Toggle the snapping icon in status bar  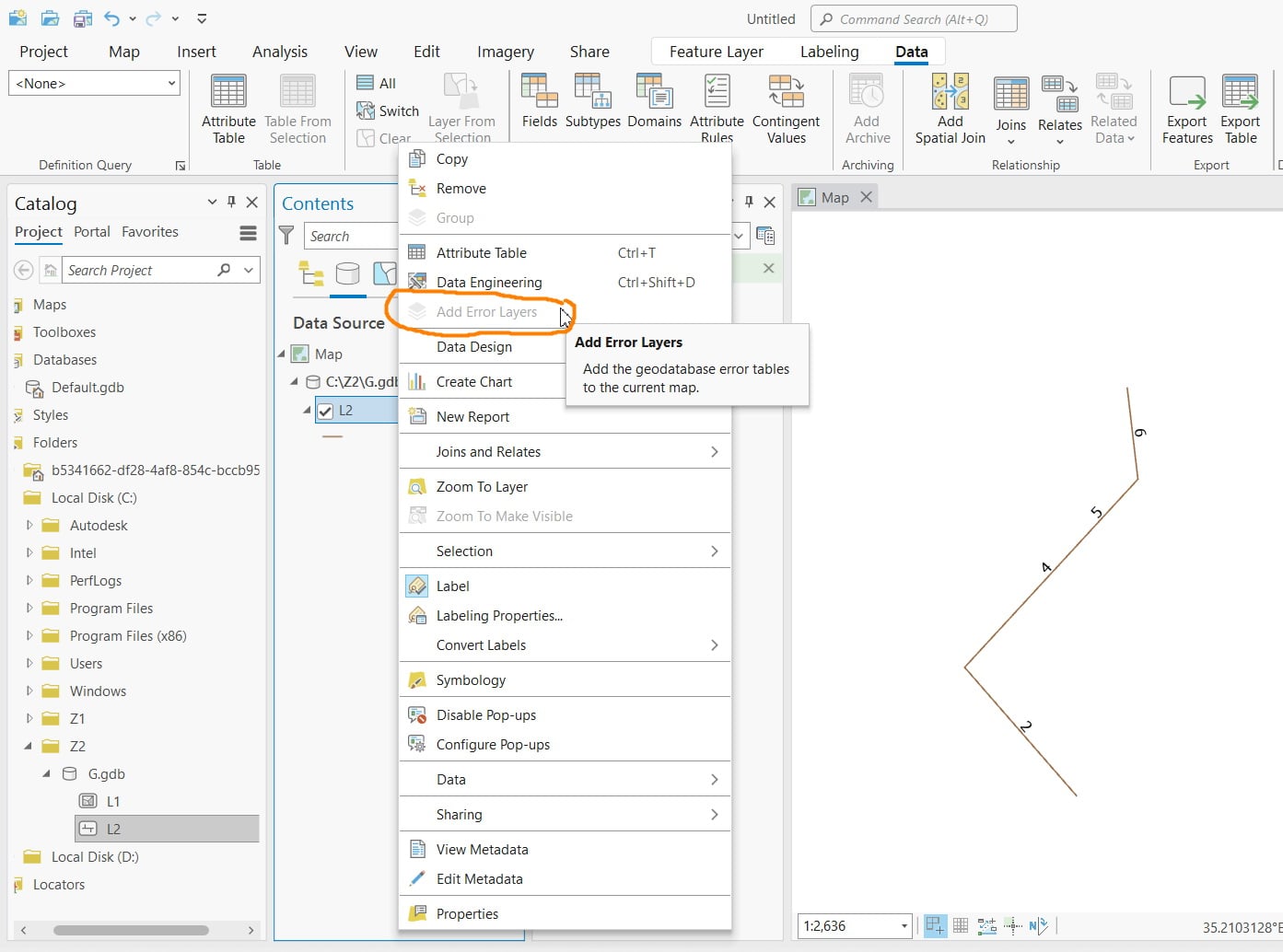click(x=934, y=925)
